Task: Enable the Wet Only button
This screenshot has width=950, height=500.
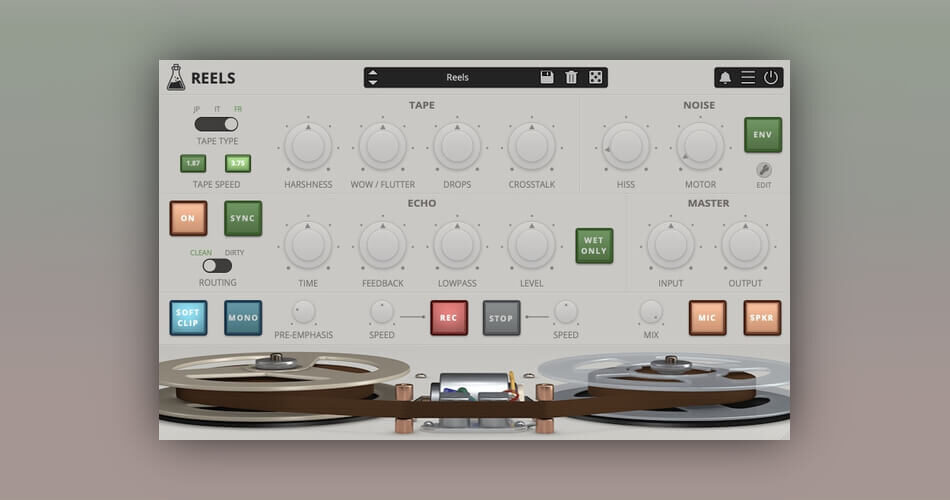Action: (x=594, y=246)
